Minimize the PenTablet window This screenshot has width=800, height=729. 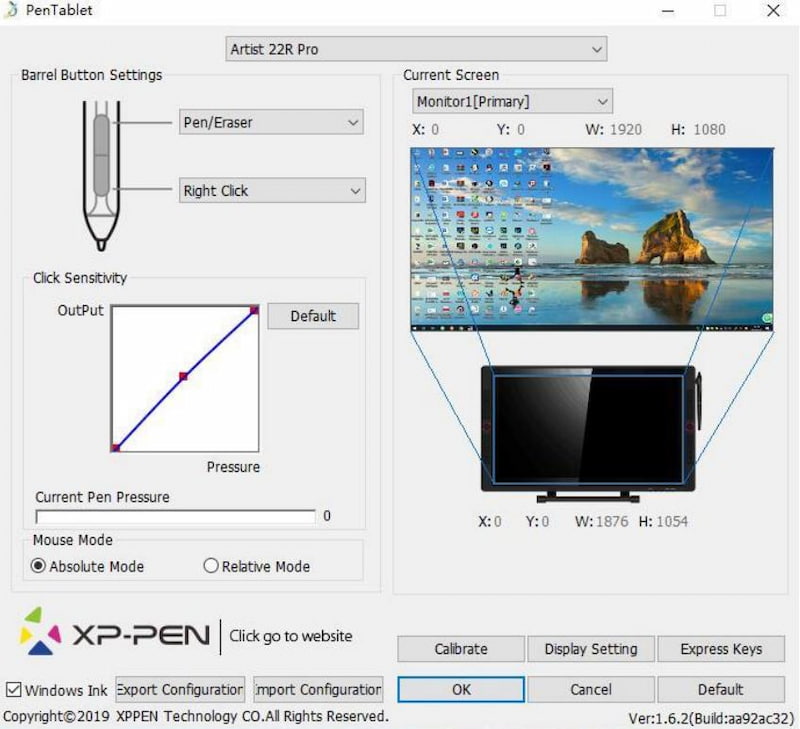coord(668,11)
